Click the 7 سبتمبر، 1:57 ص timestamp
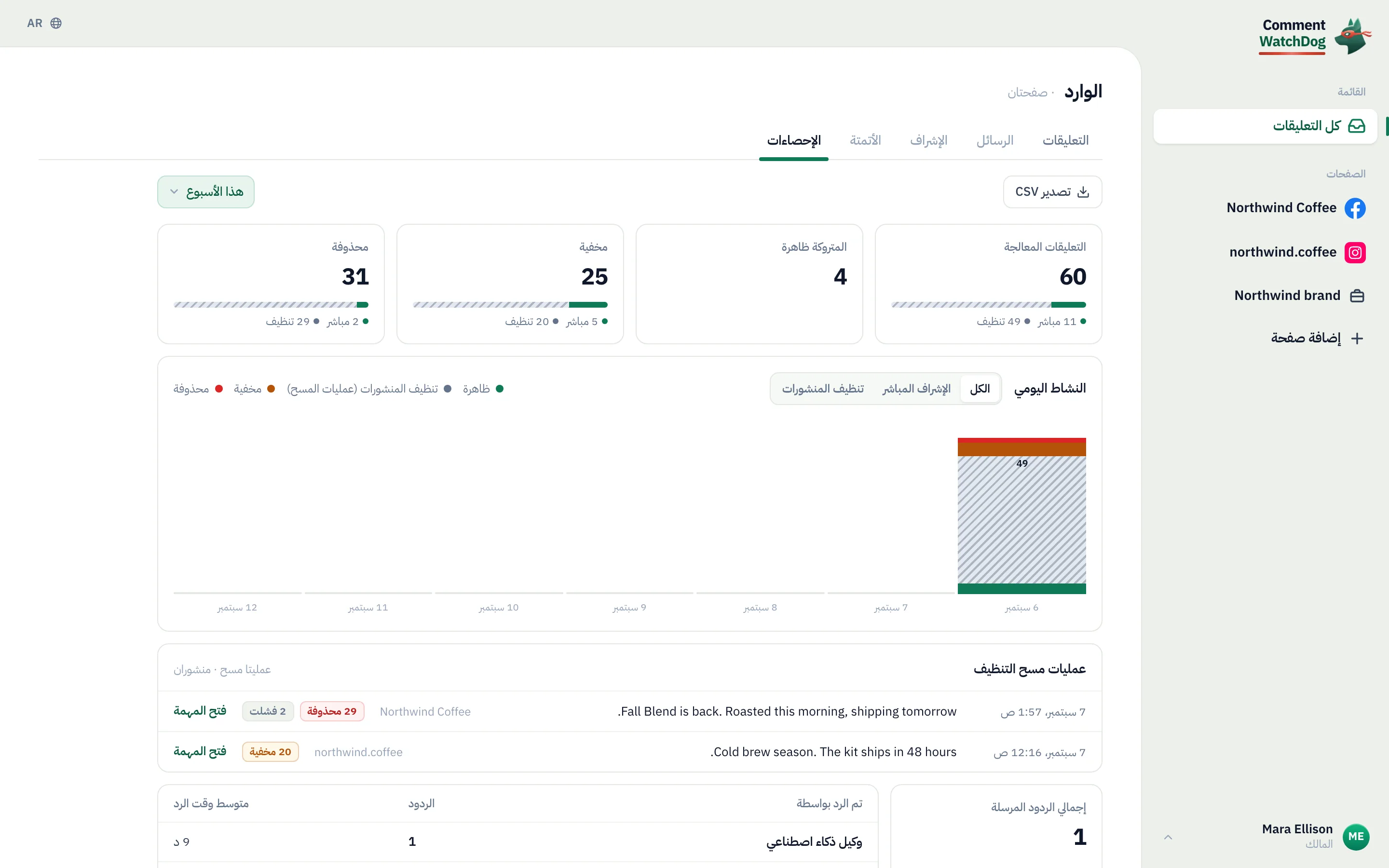Viewport: 1389px width, 868px height. tap(1043, 712)
